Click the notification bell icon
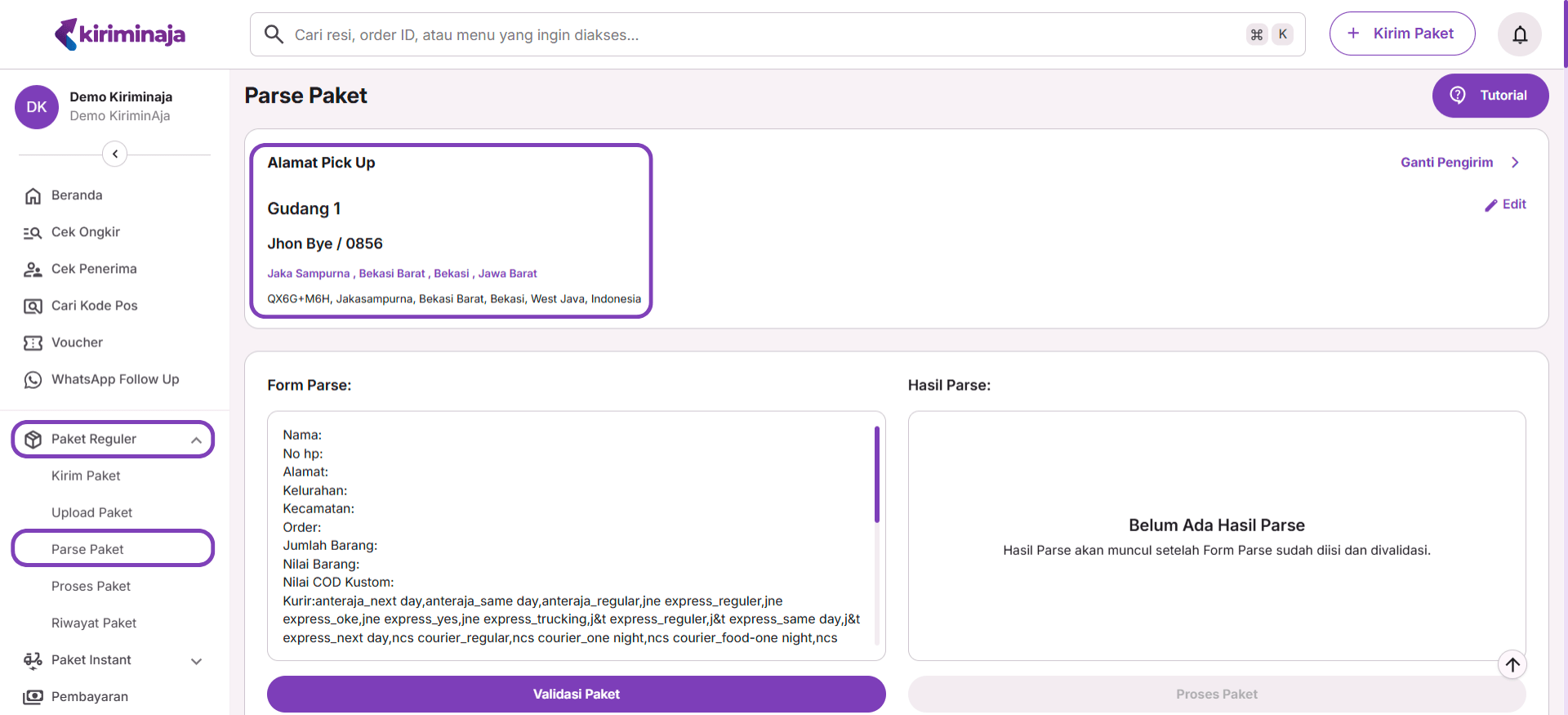 click(1519, 34)
